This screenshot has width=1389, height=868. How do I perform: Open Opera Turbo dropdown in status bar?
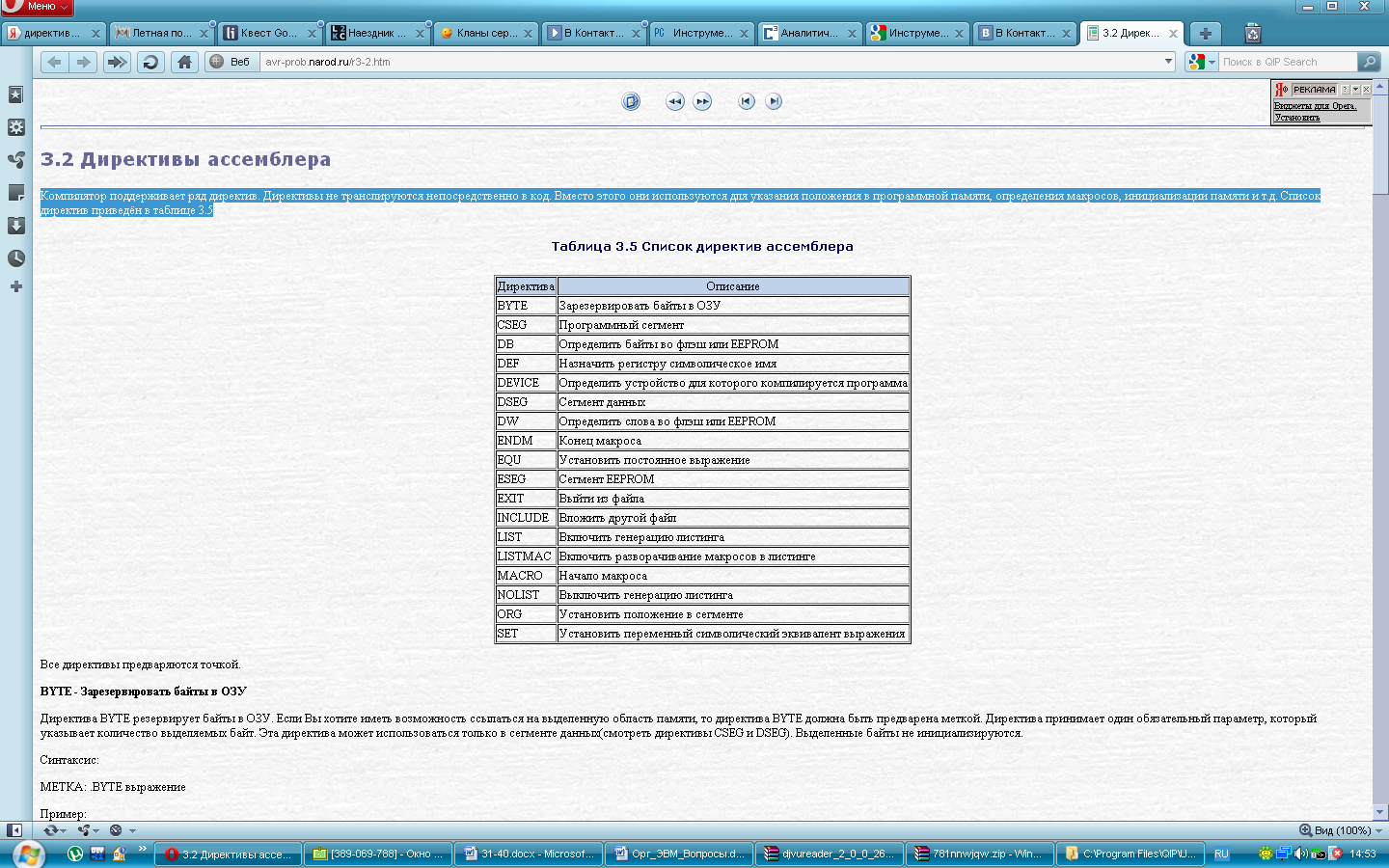click(123, 830)
